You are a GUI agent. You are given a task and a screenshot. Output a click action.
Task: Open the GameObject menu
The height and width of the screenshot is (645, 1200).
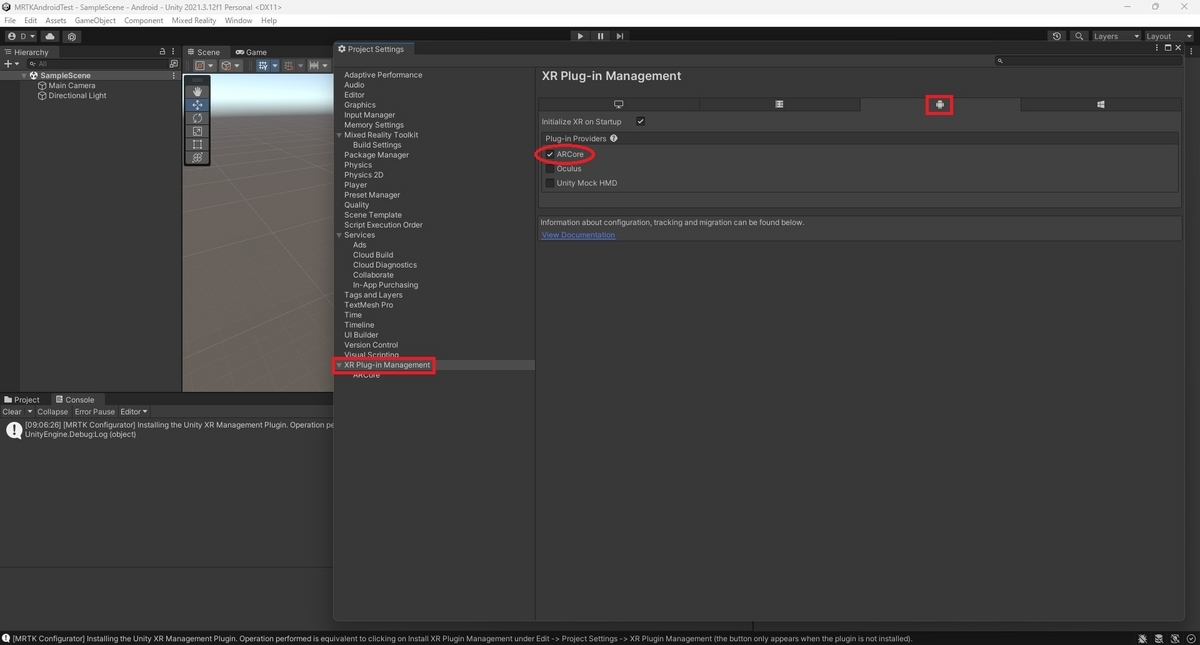95,20
